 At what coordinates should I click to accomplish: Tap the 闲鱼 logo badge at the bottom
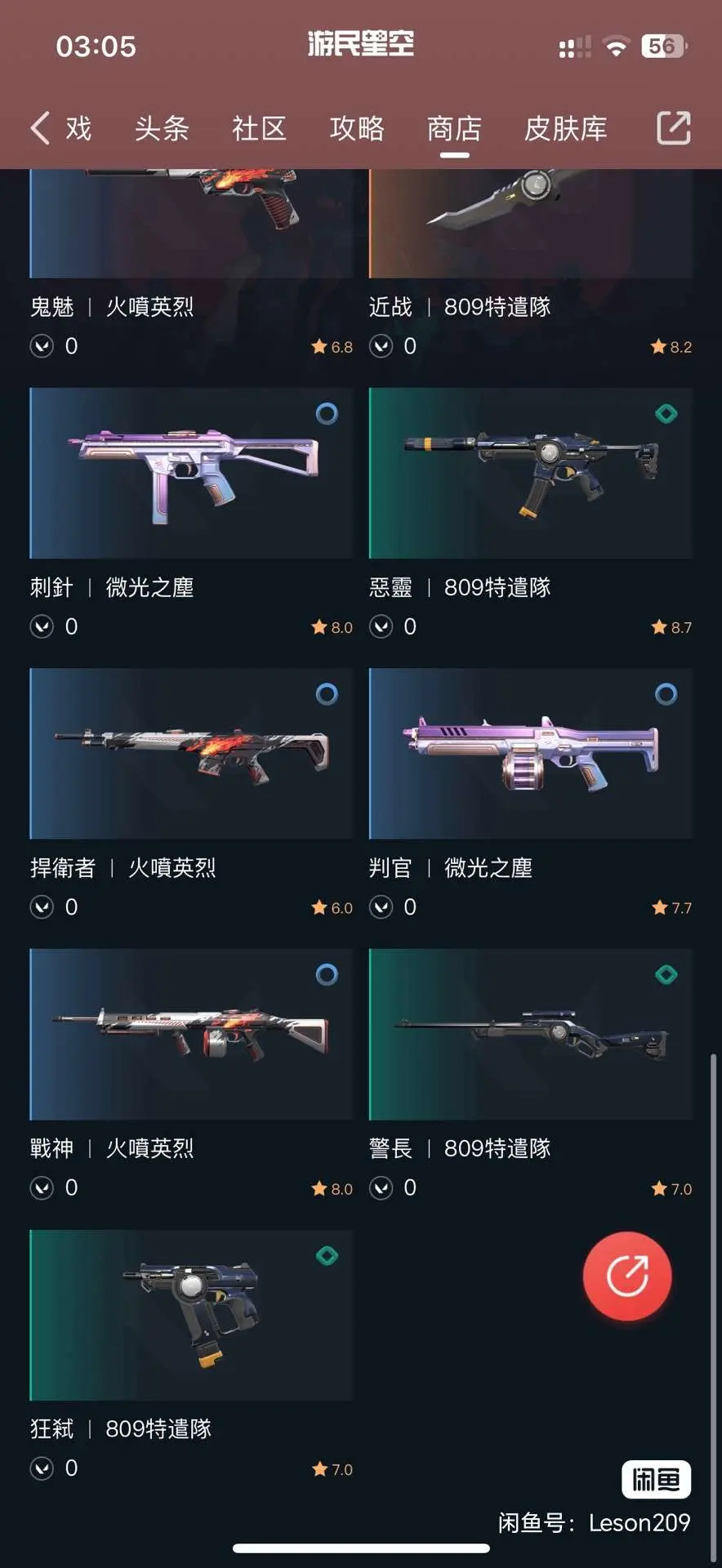pos(657,1479)
